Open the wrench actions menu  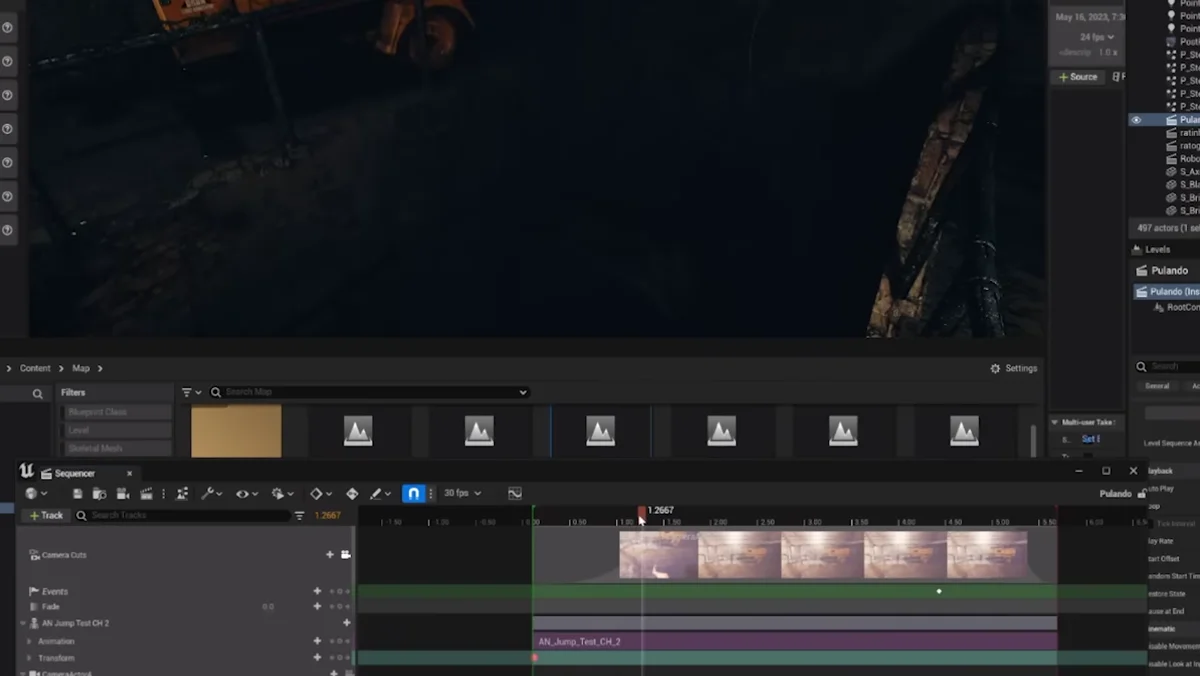[211, 493]
